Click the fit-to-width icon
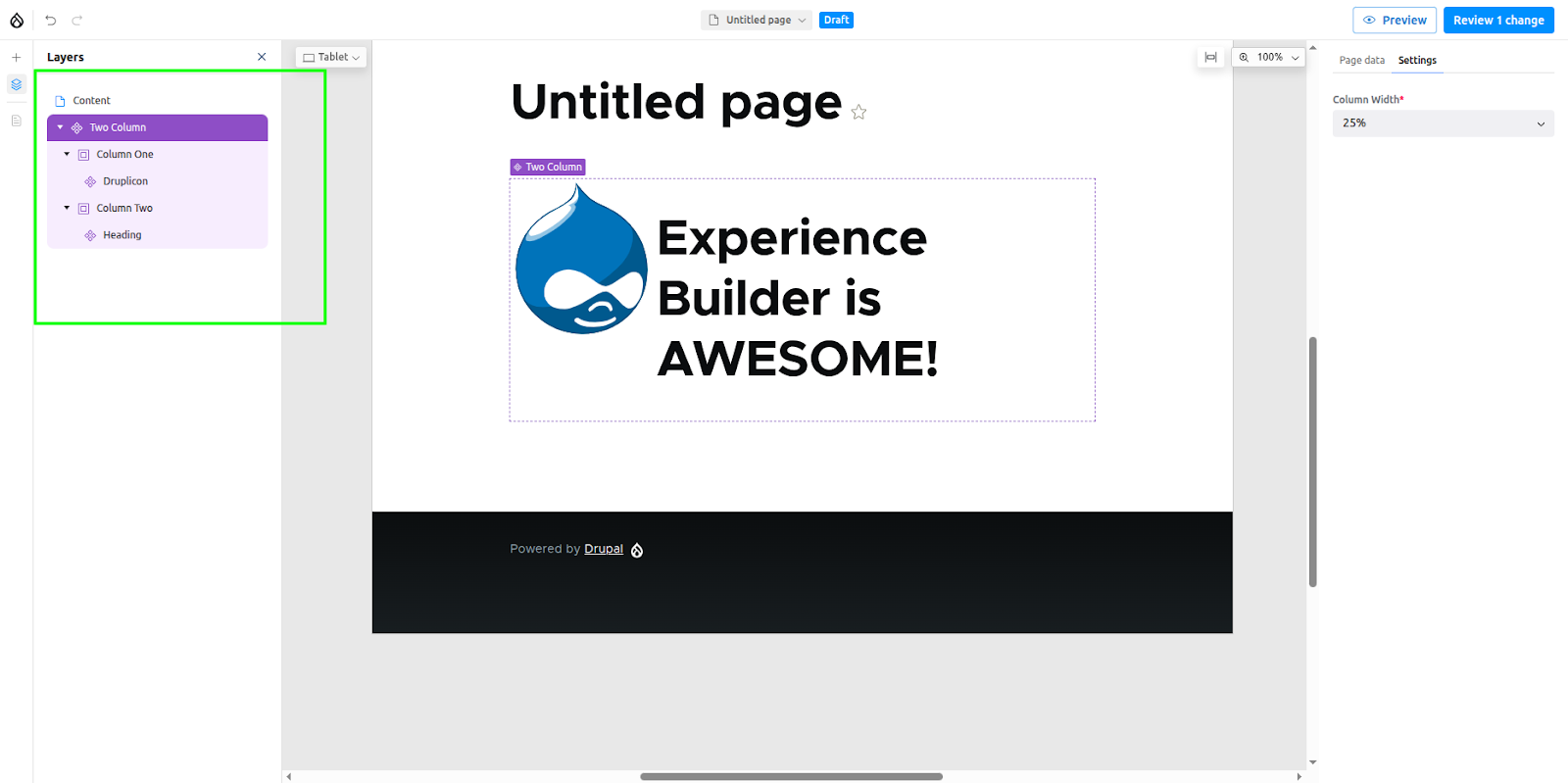1568x783 pixels. coord(1211,57)
